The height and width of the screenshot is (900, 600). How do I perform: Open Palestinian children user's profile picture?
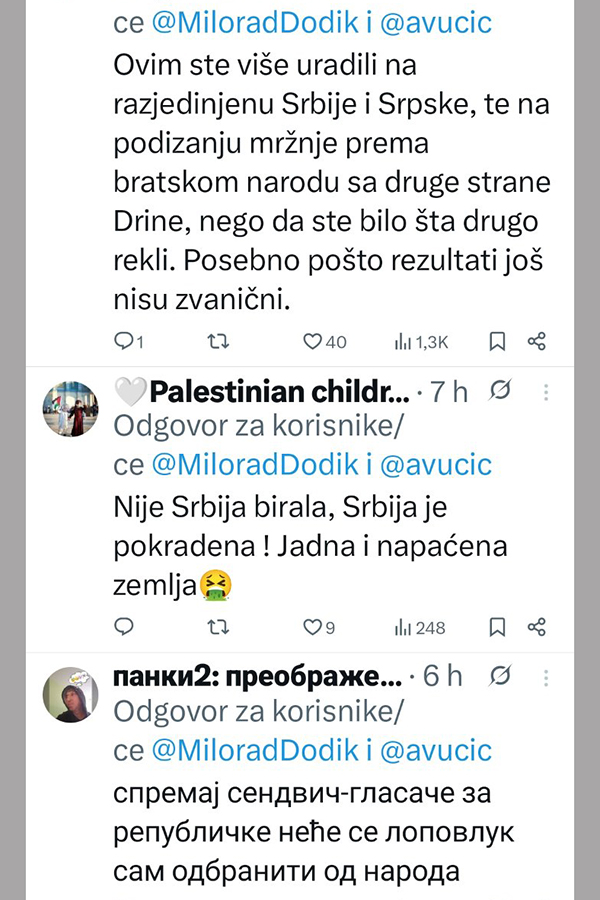click(70, 409)
